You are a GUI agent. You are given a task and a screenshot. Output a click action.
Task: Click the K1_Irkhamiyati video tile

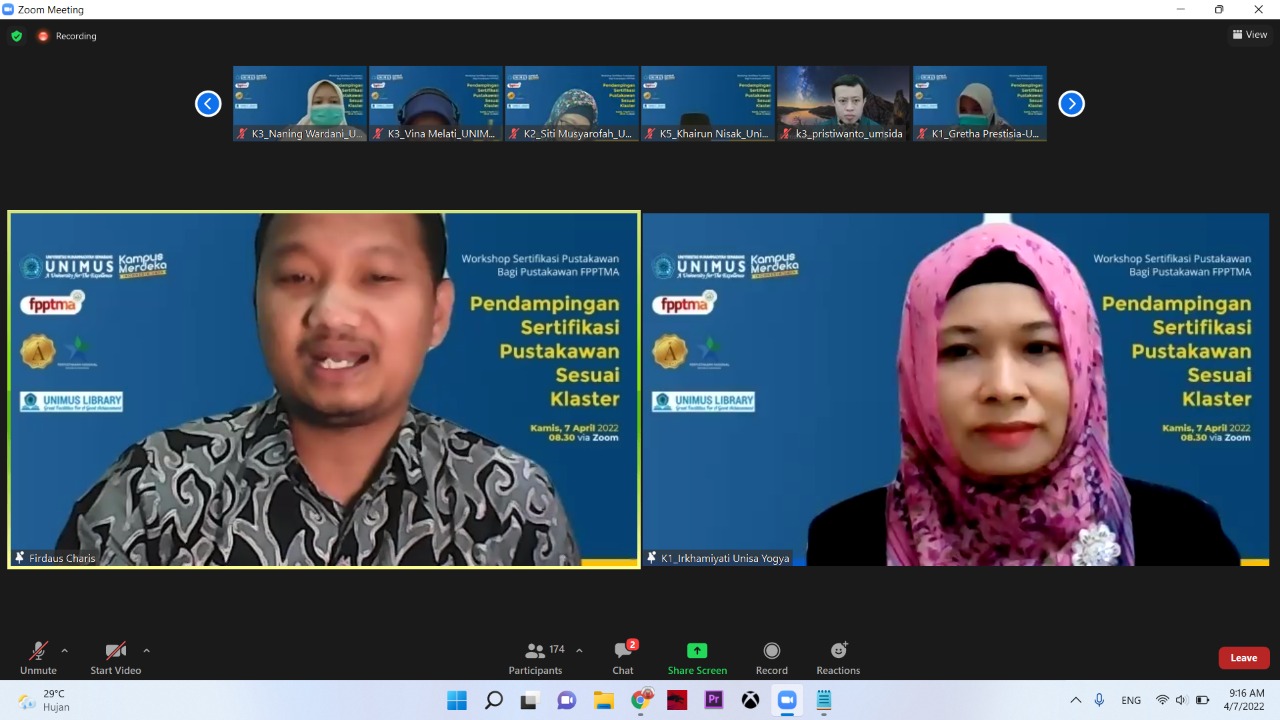[x=956, y=390]
